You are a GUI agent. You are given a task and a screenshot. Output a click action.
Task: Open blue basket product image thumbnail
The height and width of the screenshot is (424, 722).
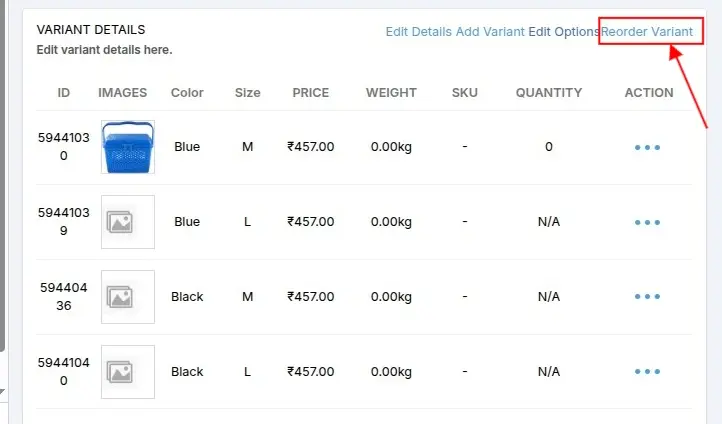128,147
